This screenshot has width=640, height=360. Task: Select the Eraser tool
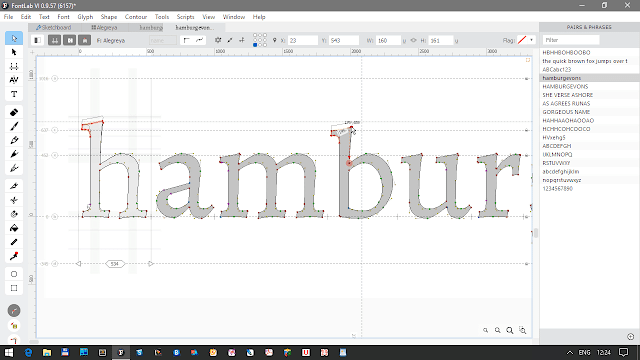[x=14, y=112]
